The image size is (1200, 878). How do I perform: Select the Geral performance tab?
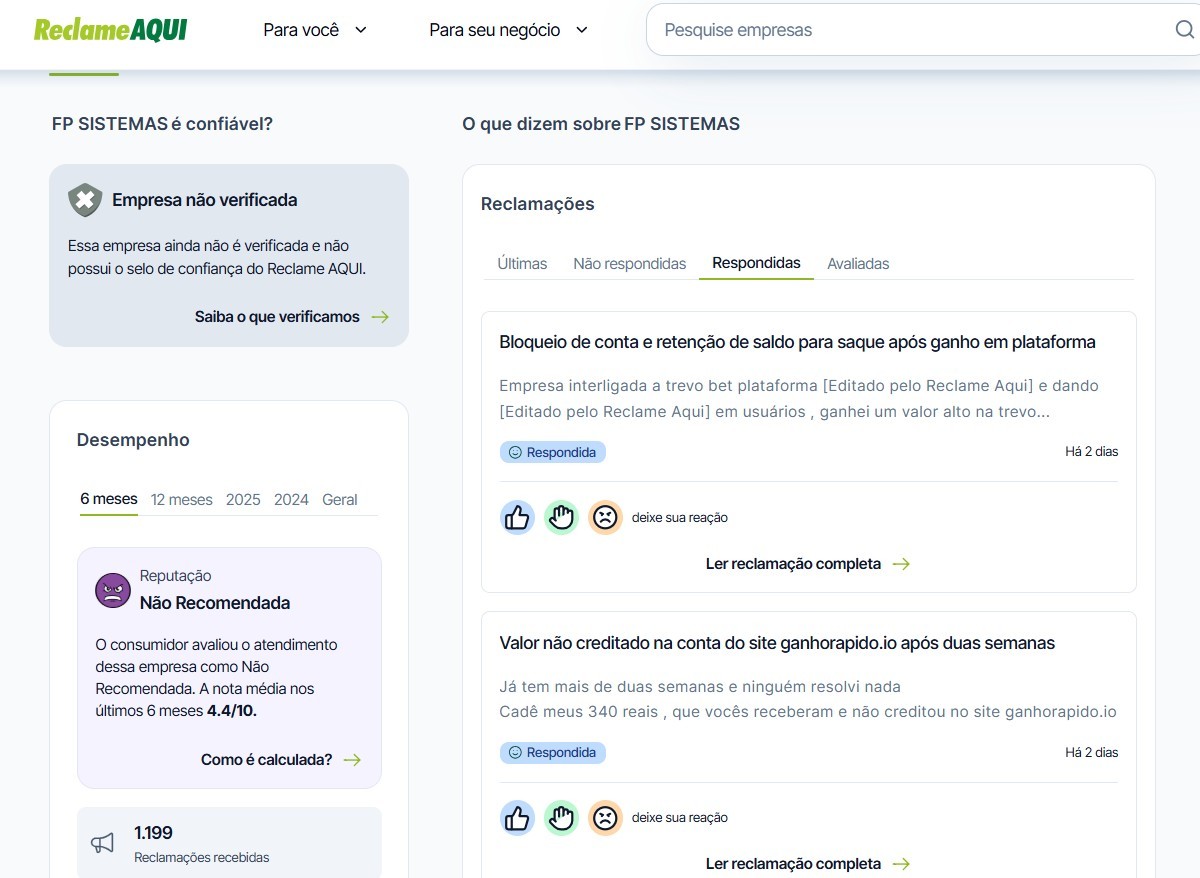click(340, 500)
